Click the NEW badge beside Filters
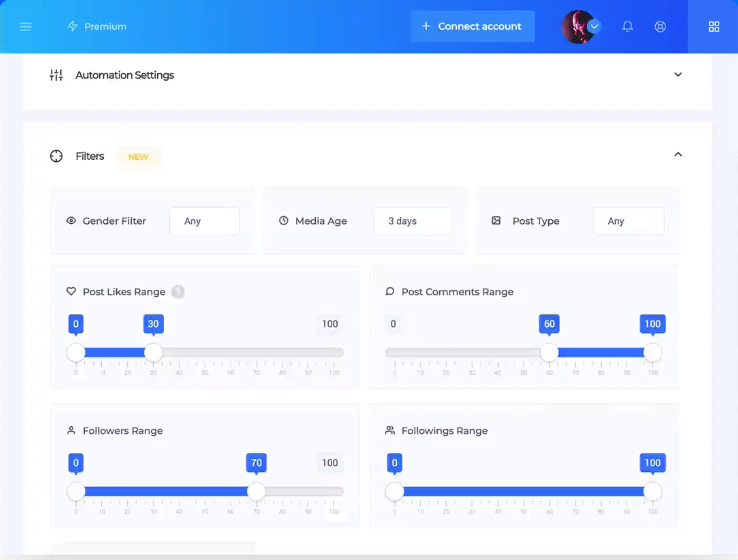This screenshot has height=560, width=738. tap(138, 157)
